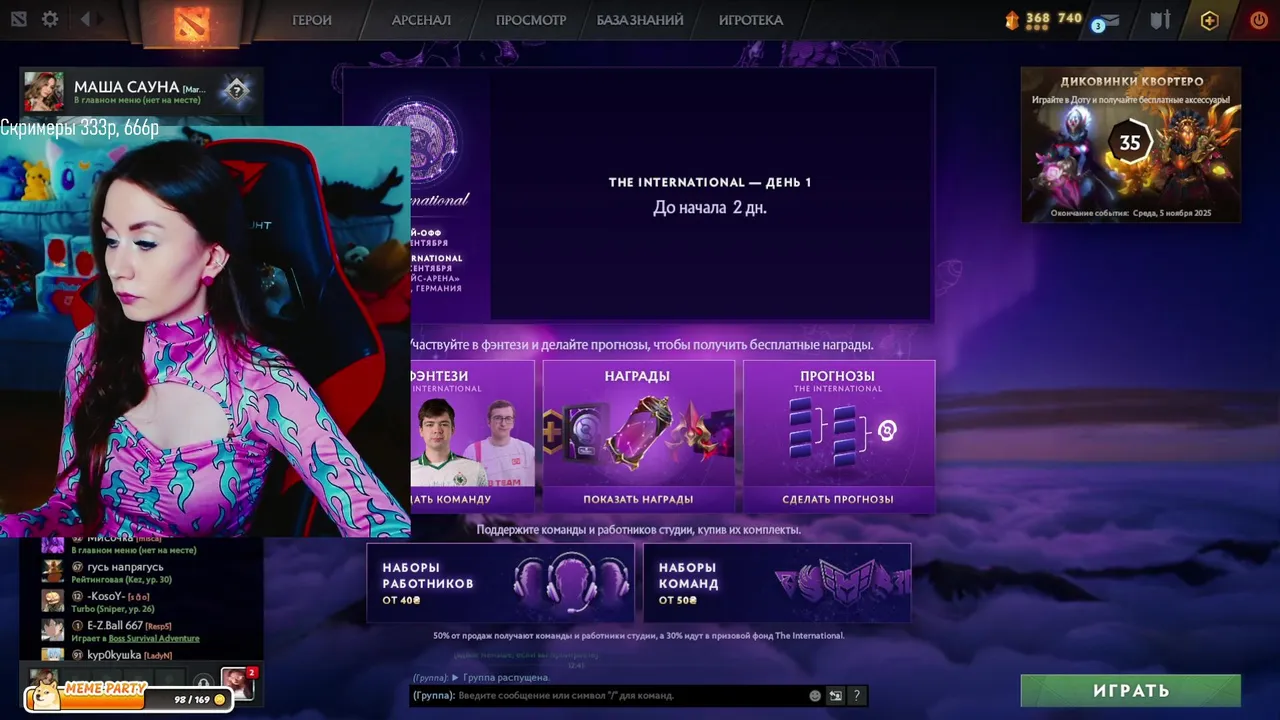
Task: Select гусь напрягусь in friends list
Action: 140,572
